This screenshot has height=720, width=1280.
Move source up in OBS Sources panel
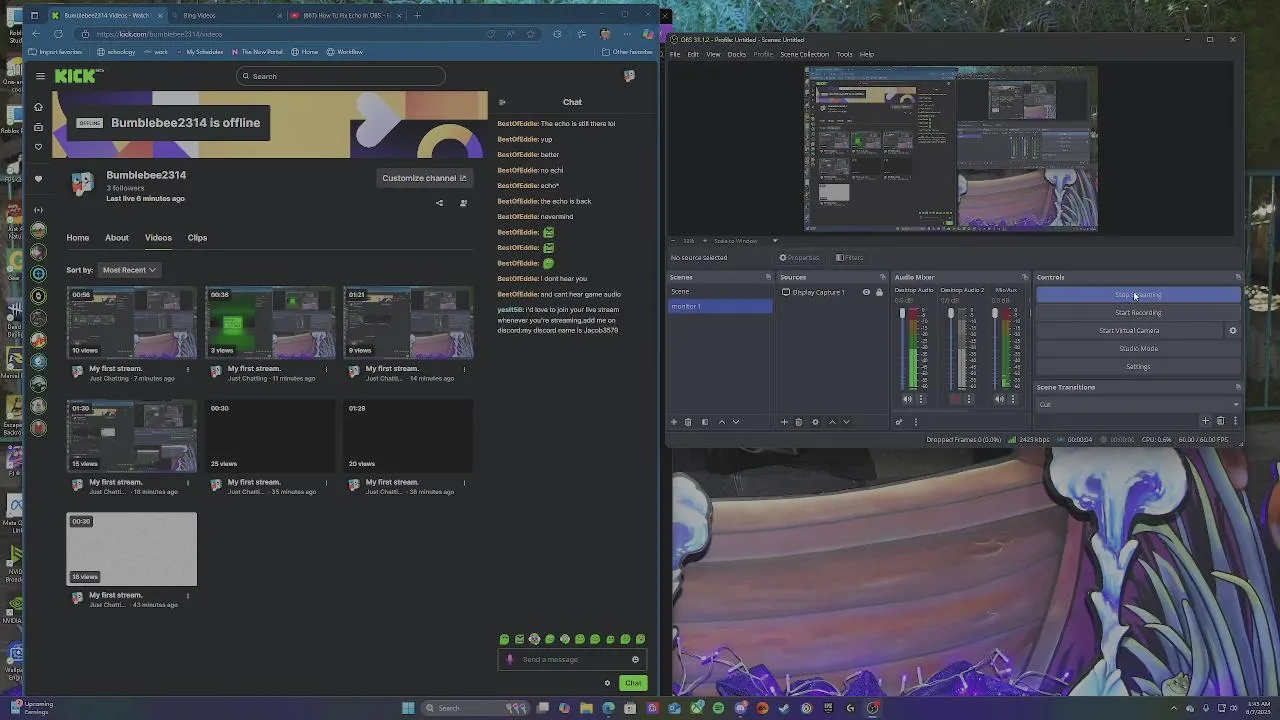coord(832,422)
